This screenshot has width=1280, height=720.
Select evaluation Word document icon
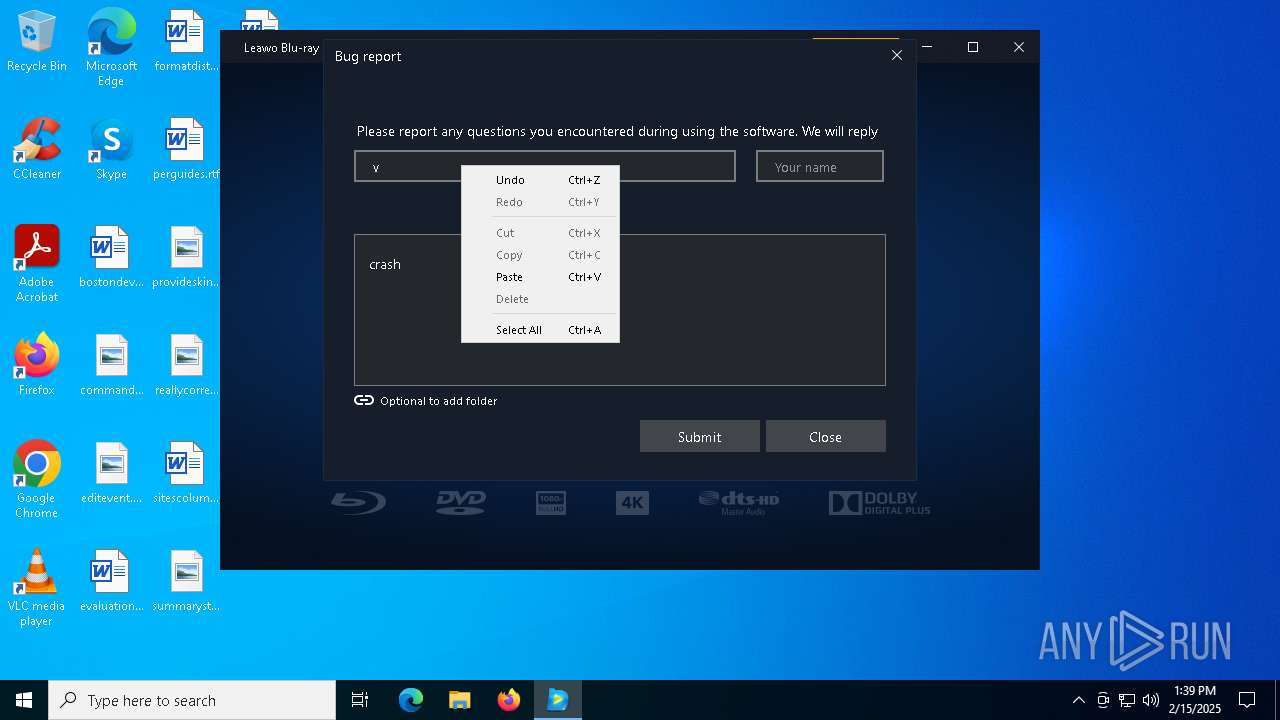tap(111, 581)
